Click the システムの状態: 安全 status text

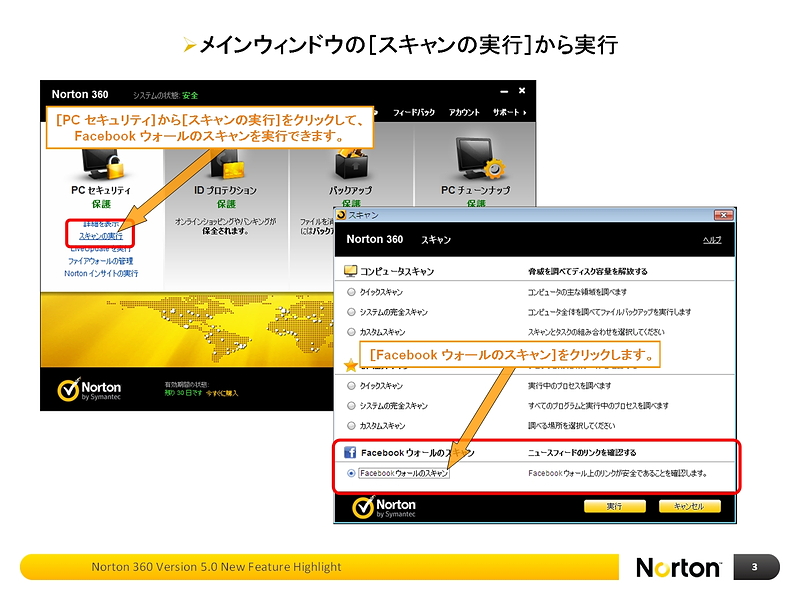(165, 95)
